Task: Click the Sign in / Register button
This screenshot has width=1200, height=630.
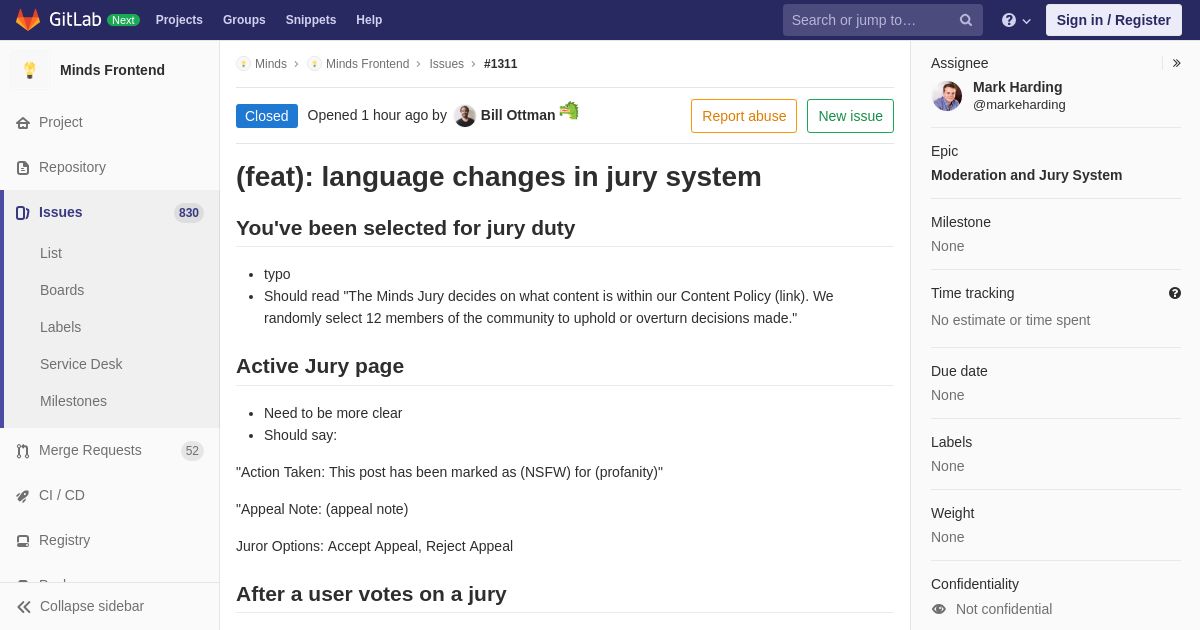Action: [1114, 20]
